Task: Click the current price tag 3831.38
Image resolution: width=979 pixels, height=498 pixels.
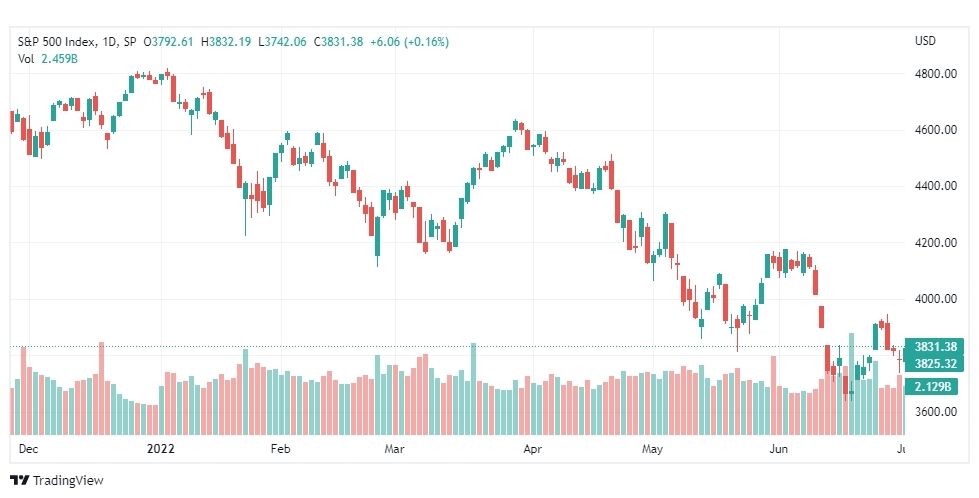Action: (x=935, y=347)
